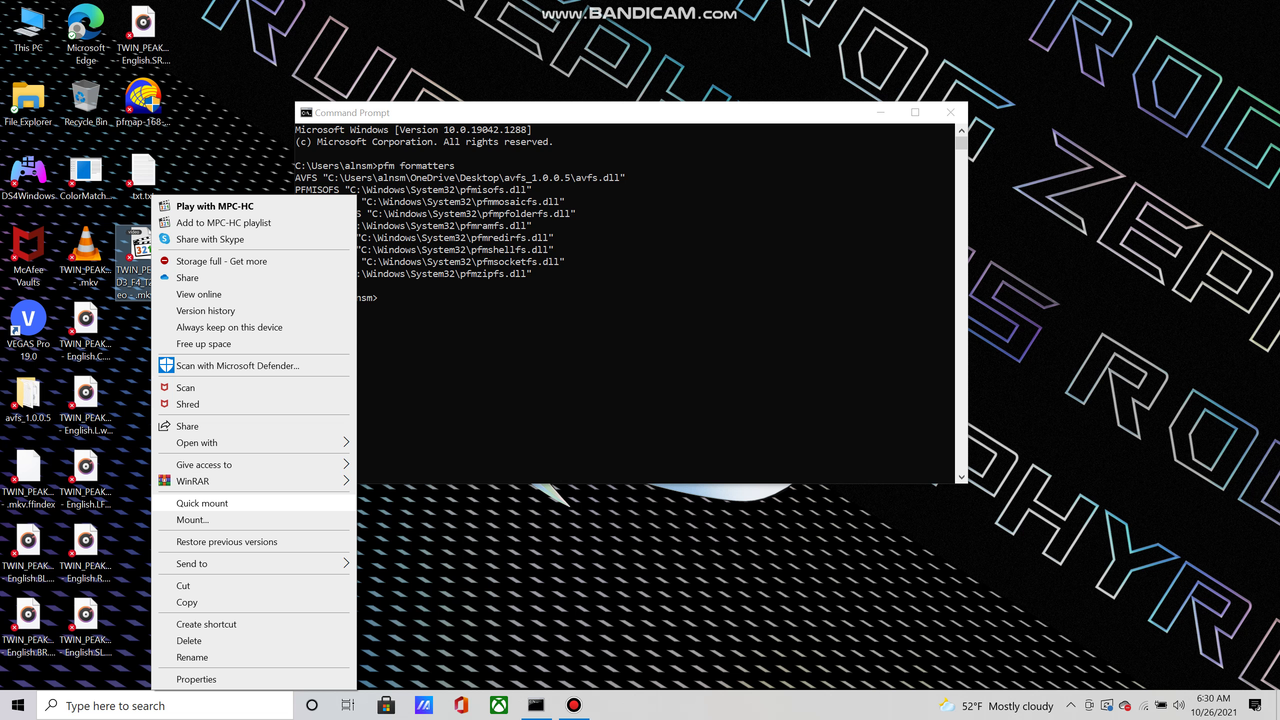The width and height of the screenshot is (1280, 720).
Task: Choose Free up space
Action: tap(254, 344)
